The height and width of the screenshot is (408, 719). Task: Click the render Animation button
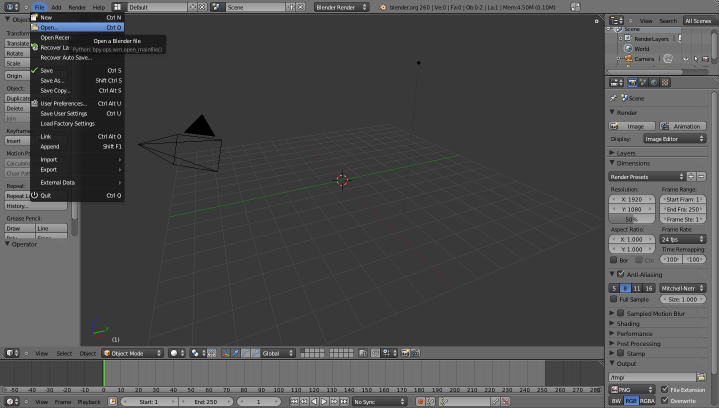(683, 126)
